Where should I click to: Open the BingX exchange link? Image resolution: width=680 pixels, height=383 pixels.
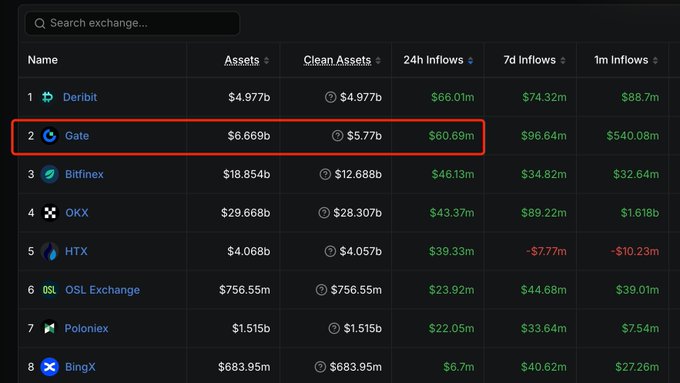tap(80, 367)
